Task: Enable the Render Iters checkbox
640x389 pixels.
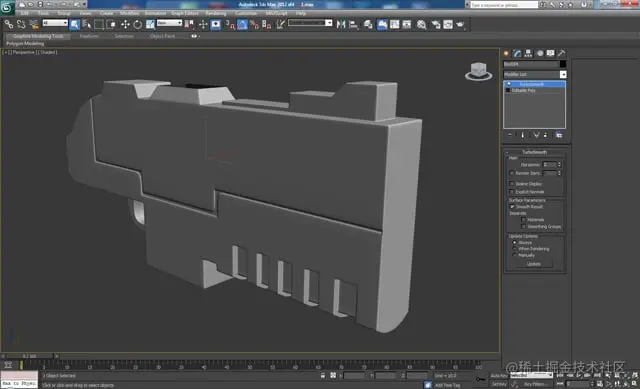Action: tap(512, 173)
